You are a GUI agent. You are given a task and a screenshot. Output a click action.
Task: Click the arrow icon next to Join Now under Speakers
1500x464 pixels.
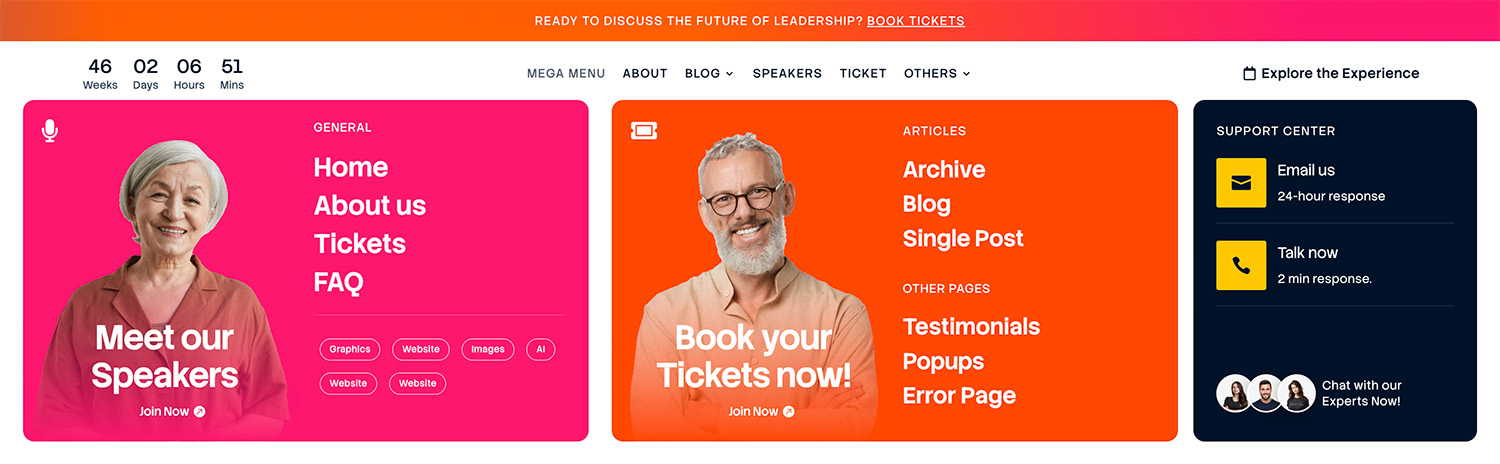pos(199,411)
